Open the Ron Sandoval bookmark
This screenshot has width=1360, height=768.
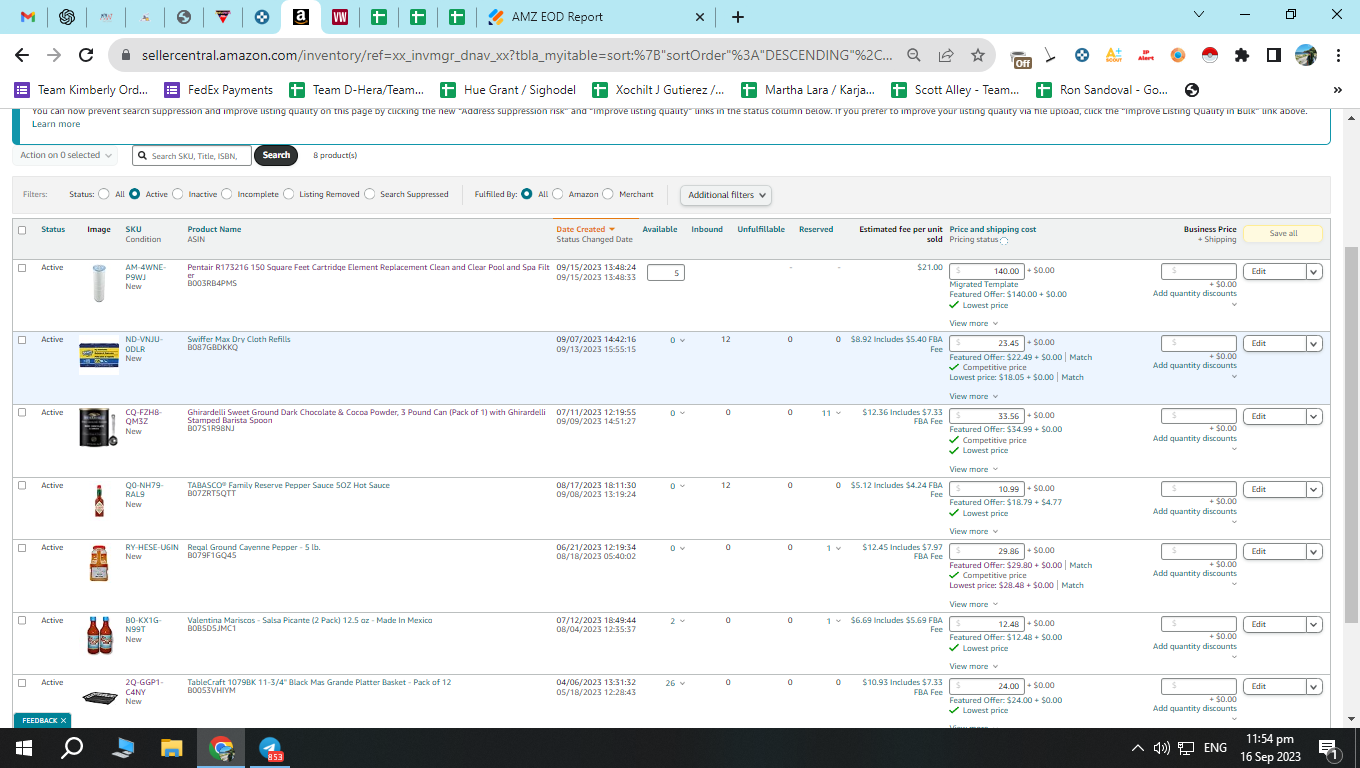1101,90
